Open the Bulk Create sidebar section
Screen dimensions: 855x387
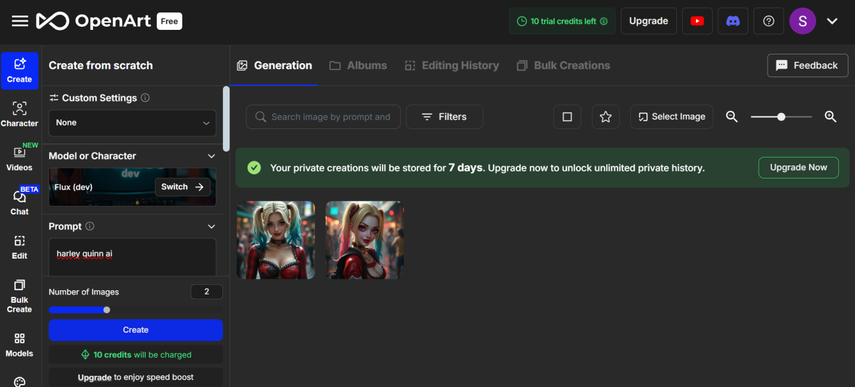click(x=20, y=296)
